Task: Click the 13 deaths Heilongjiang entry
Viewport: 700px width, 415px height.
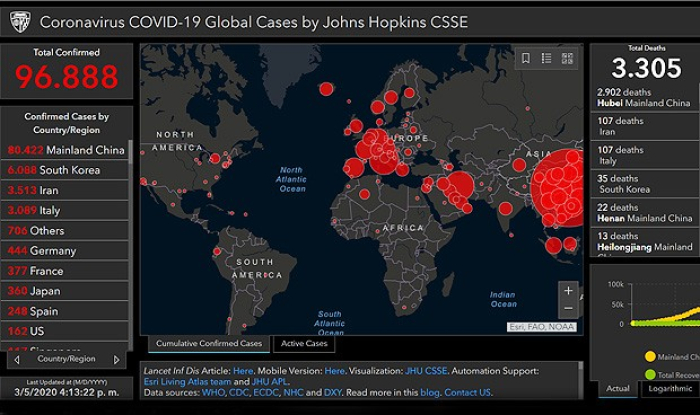Action: click(645, 242)
